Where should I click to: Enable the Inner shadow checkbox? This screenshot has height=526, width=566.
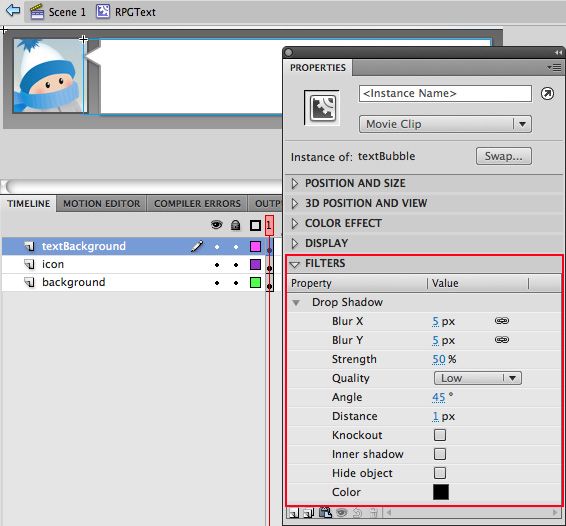pos(440,454)
